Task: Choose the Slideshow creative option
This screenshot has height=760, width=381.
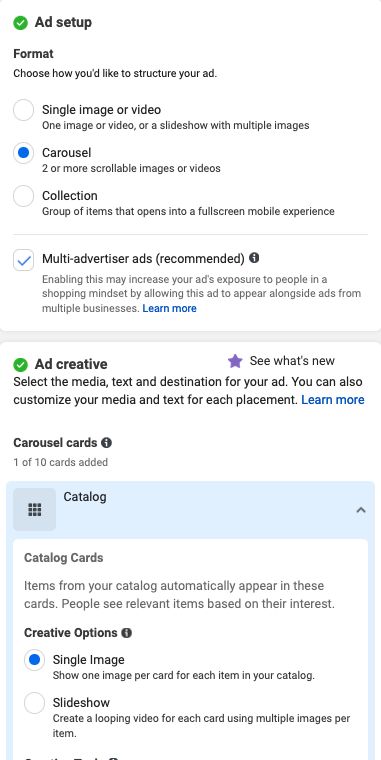Action: tap(34, 703)
